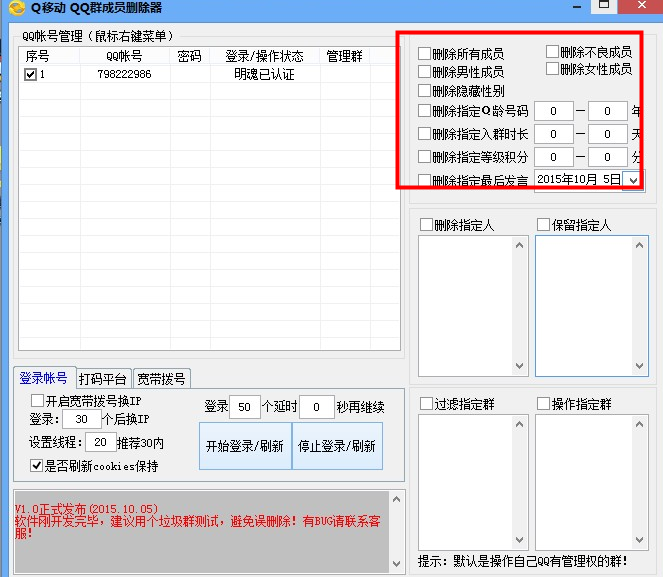Switch to the 登录帐号 tab
Image resolution: width=663 pixels, height=577 pixels.
point(44,378)
